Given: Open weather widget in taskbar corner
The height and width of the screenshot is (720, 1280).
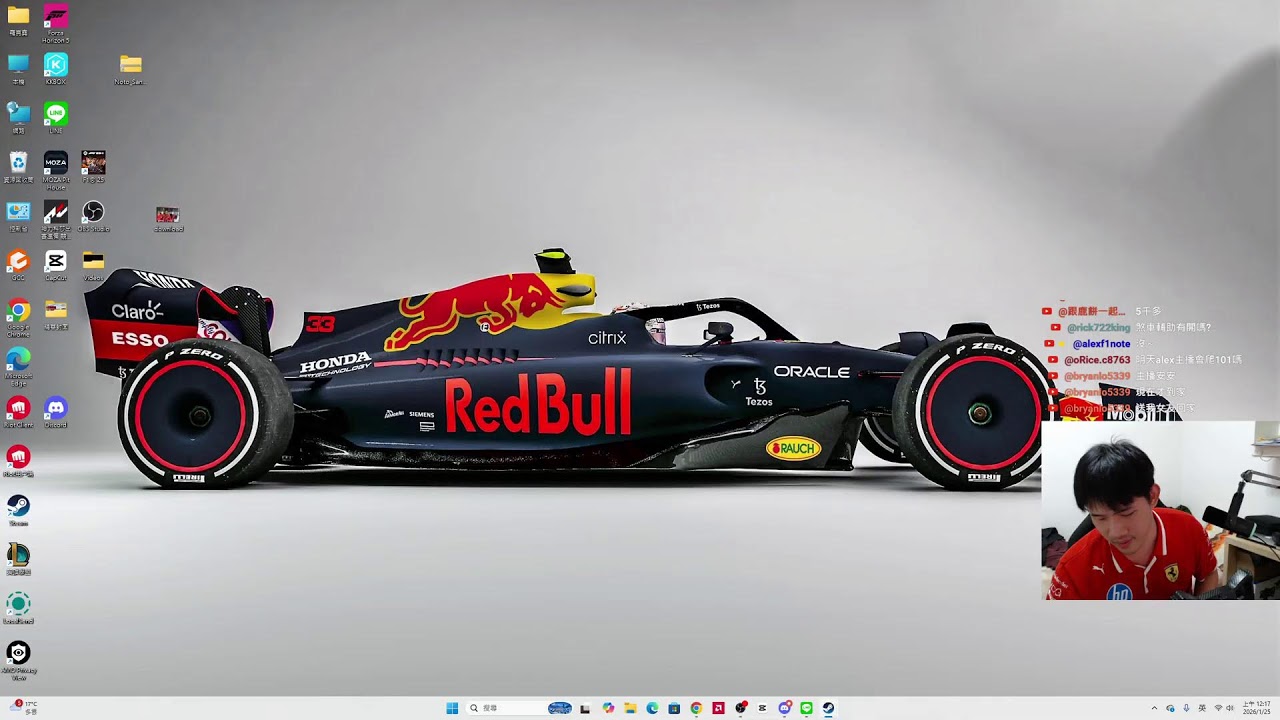Looking at the screenshot, I should pos(23,708).
